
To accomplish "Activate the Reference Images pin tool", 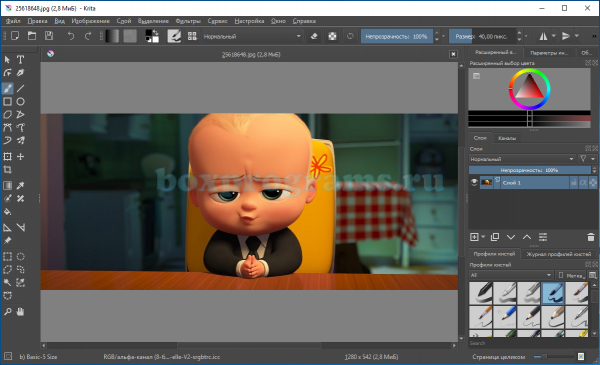I will click(7, 241).
